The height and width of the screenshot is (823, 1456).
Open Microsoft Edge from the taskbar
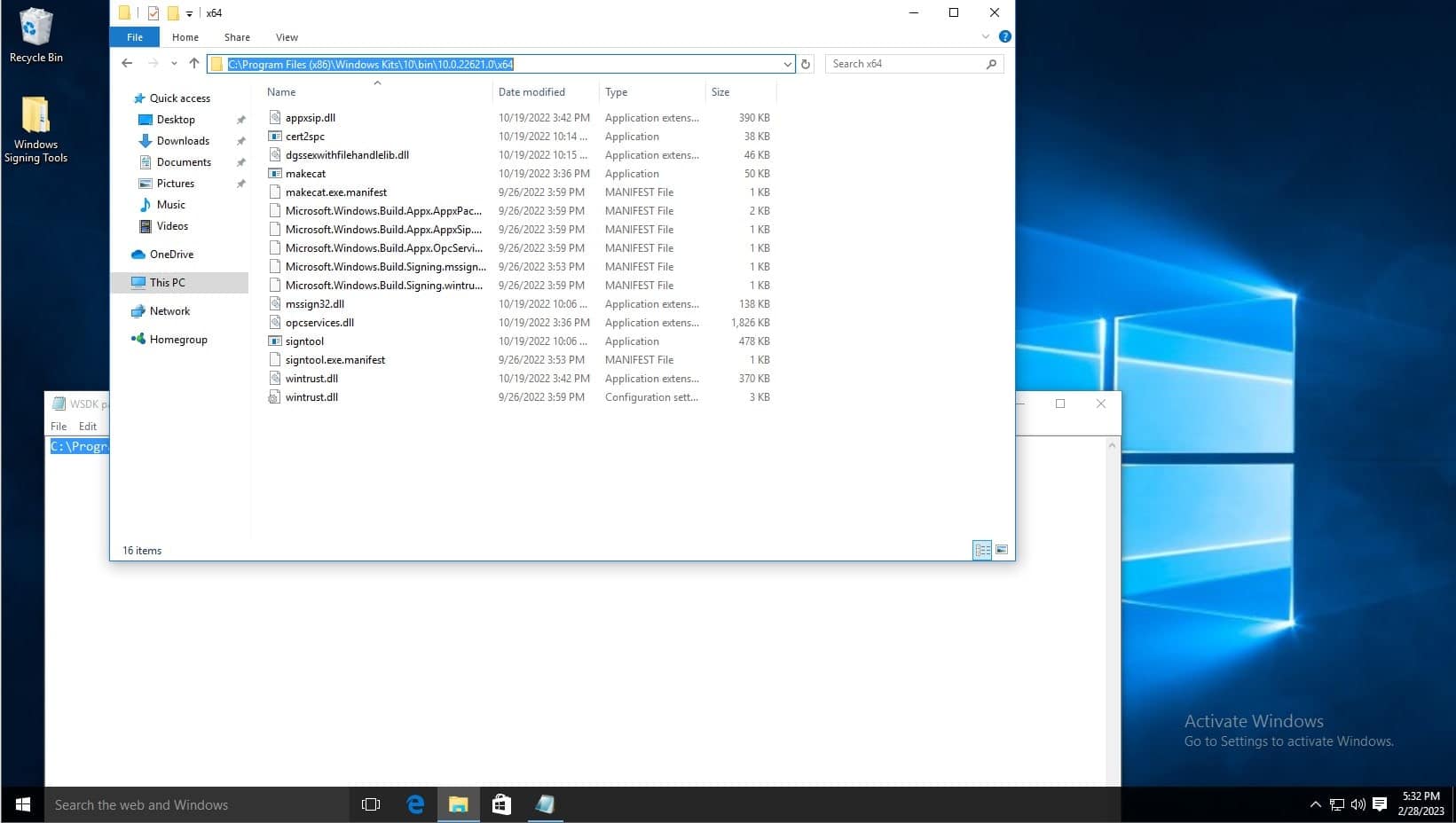pos(414,804)
